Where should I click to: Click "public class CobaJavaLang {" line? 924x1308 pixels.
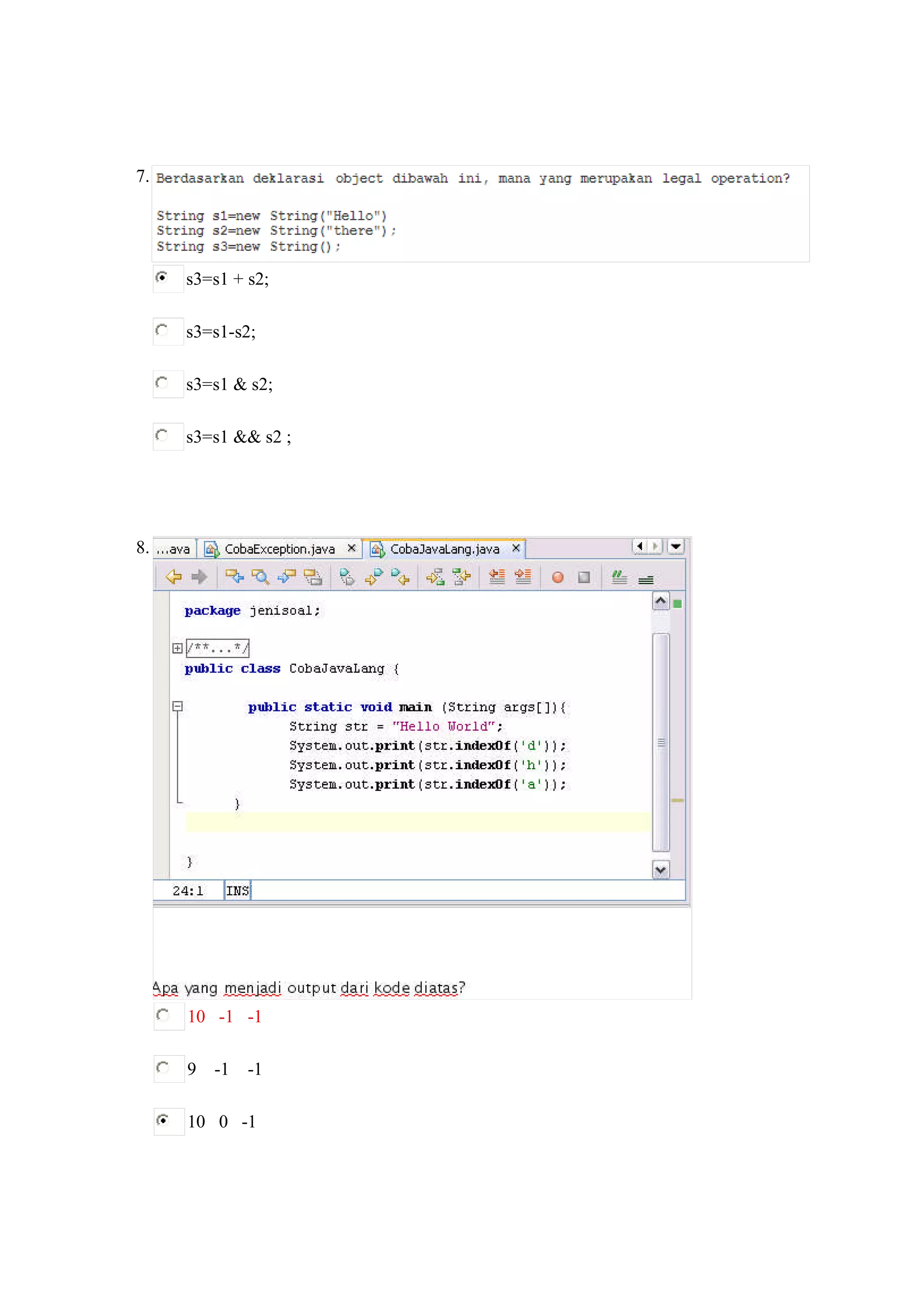pos(291,669)
